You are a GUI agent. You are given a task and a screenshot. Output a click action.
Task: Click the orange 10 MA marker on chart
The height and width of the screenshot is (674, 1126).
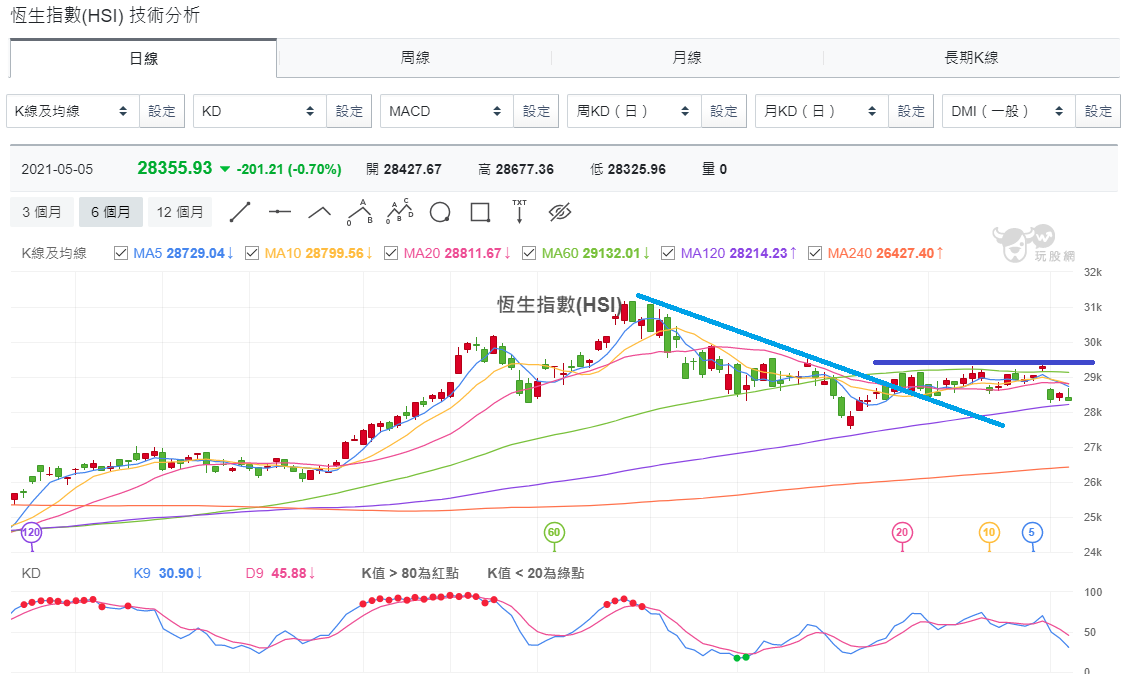click(x=989, y=533)
